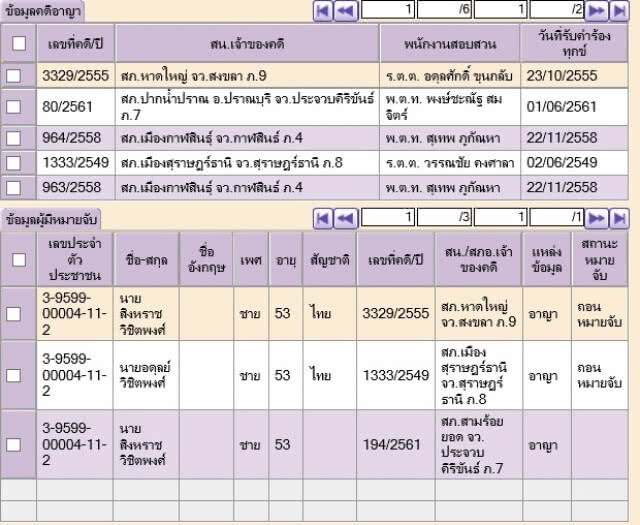Click the /3 records field in warrant table

pyautogui.click(x=444, y=217)
